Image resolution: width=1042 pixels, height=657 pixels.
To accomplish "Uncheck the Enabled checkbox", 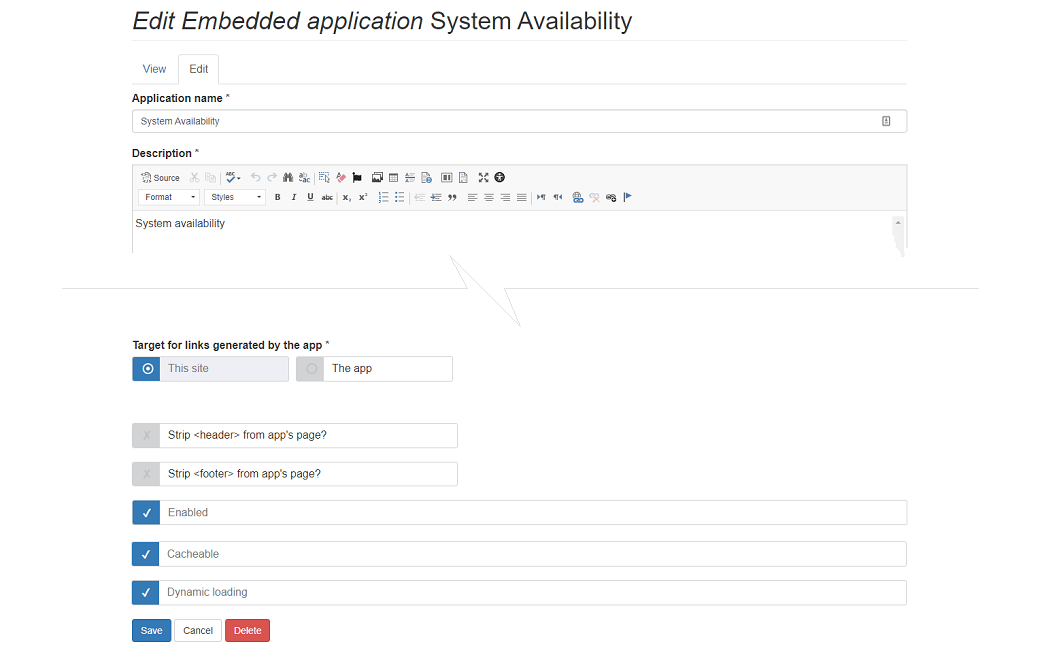I will tap(519, 512).
